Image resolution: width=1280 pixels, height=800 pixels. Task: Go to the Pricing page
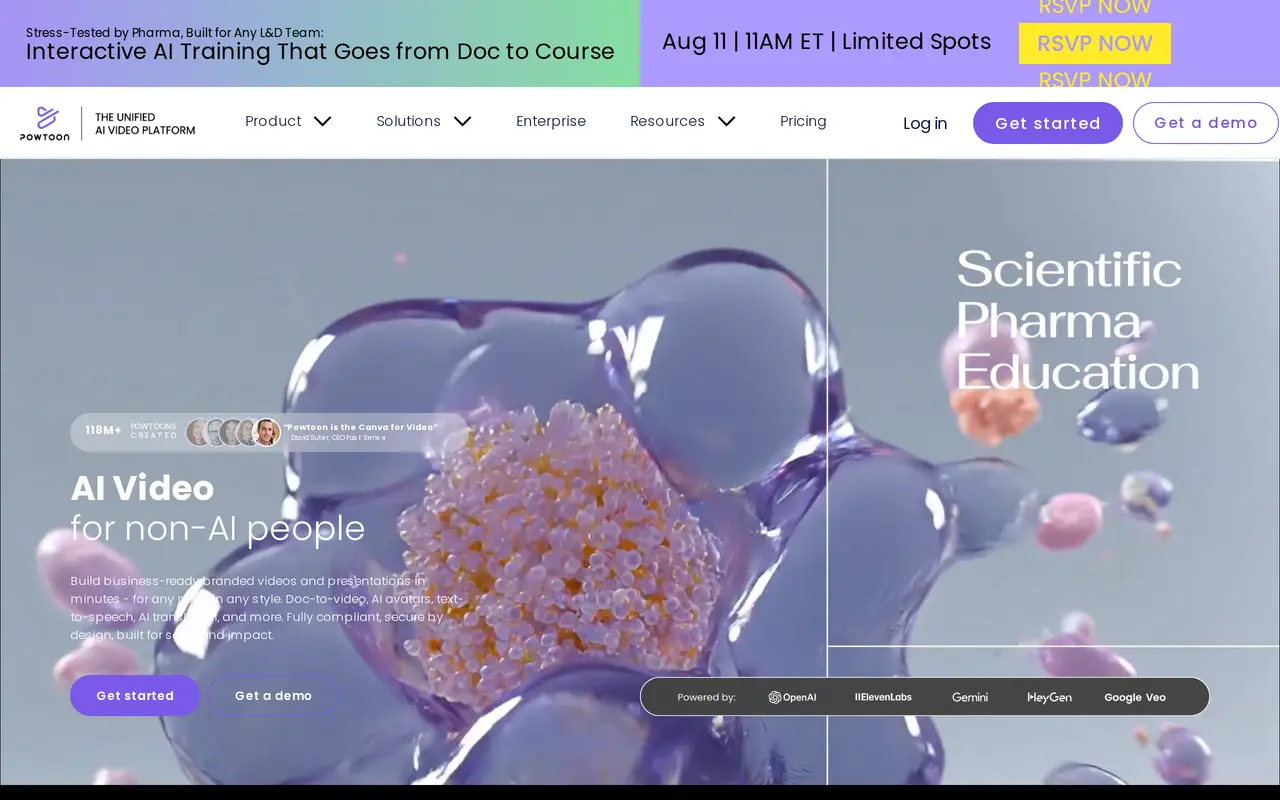803,121
